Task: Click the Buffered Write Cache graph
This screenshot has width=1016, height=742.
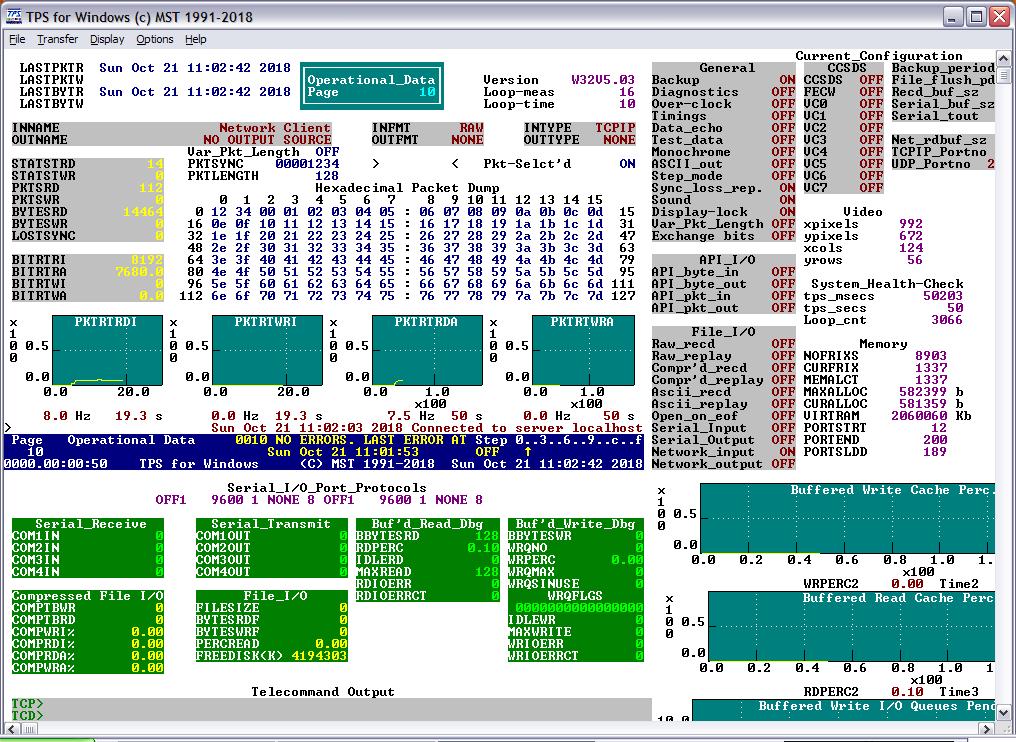Action: coord(846,520)
